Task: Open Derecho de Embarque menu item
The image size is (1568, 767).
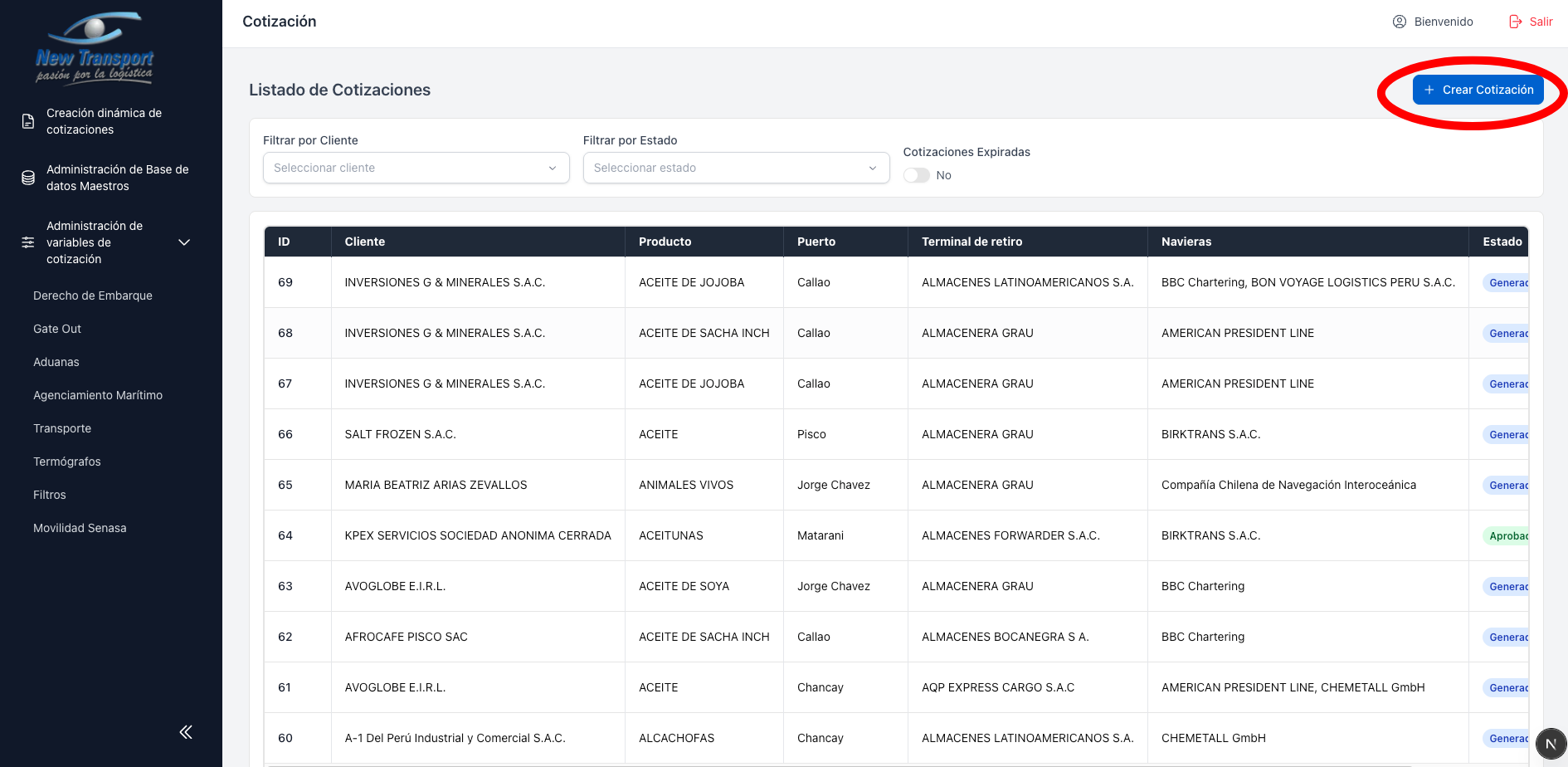Action: click(93, 296)
